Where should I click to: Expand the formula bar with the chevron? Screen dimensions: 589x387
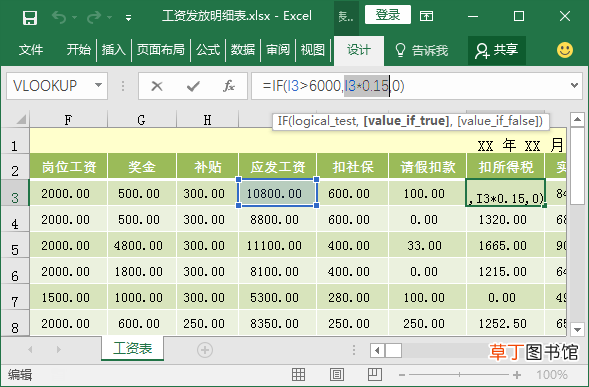pyautogui.click(x=574, y=86)
